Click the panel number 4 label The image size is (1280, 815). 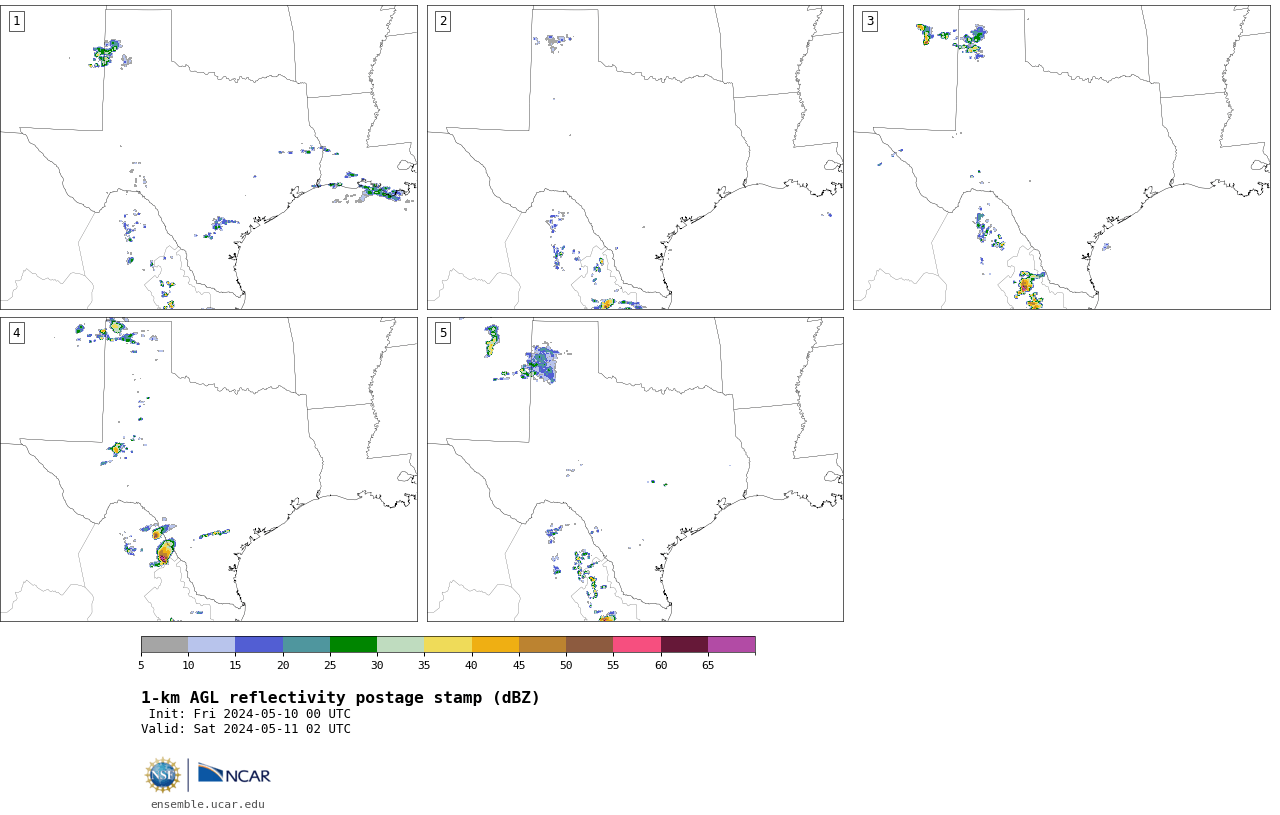[16, 333]
